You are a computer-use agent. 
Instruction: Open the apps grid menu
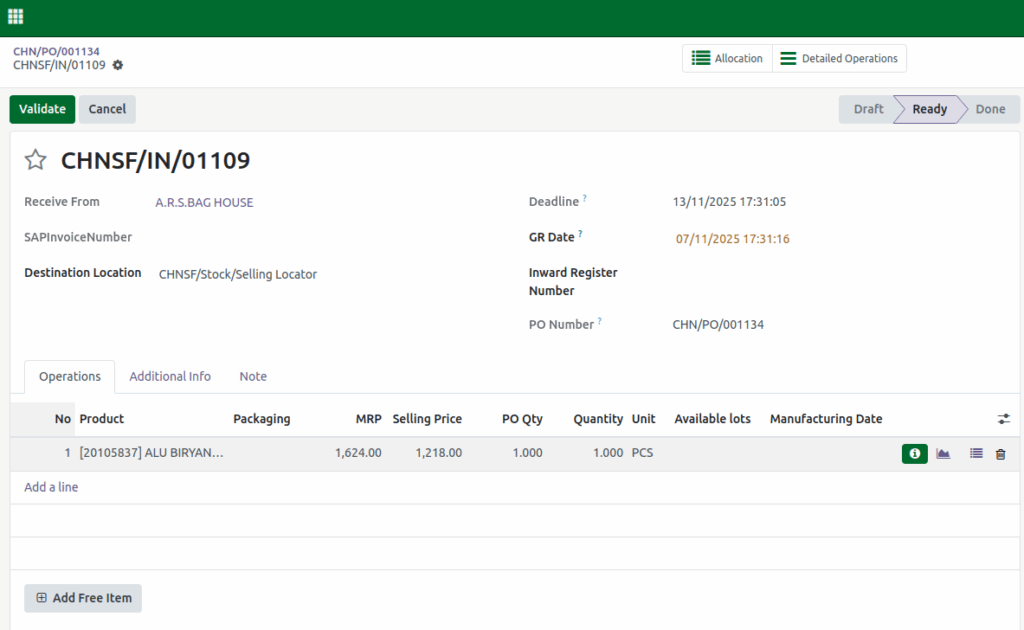pos(15,17)
